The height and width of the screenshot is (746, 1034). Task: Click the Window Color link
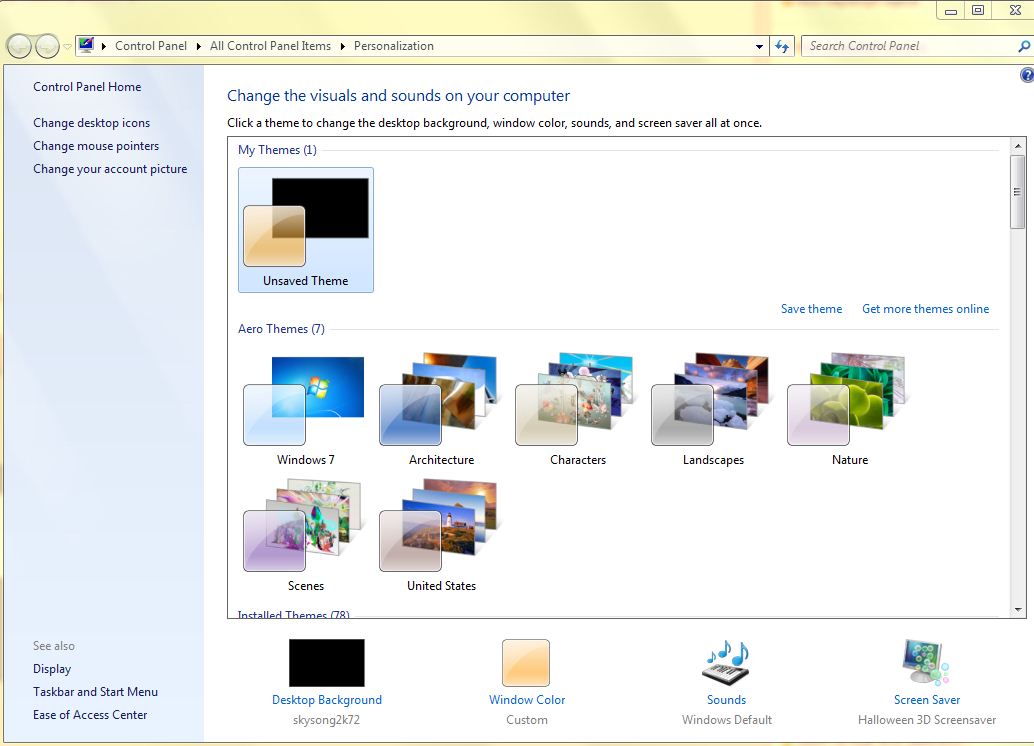pyautogui.click(x=527, y=700)
